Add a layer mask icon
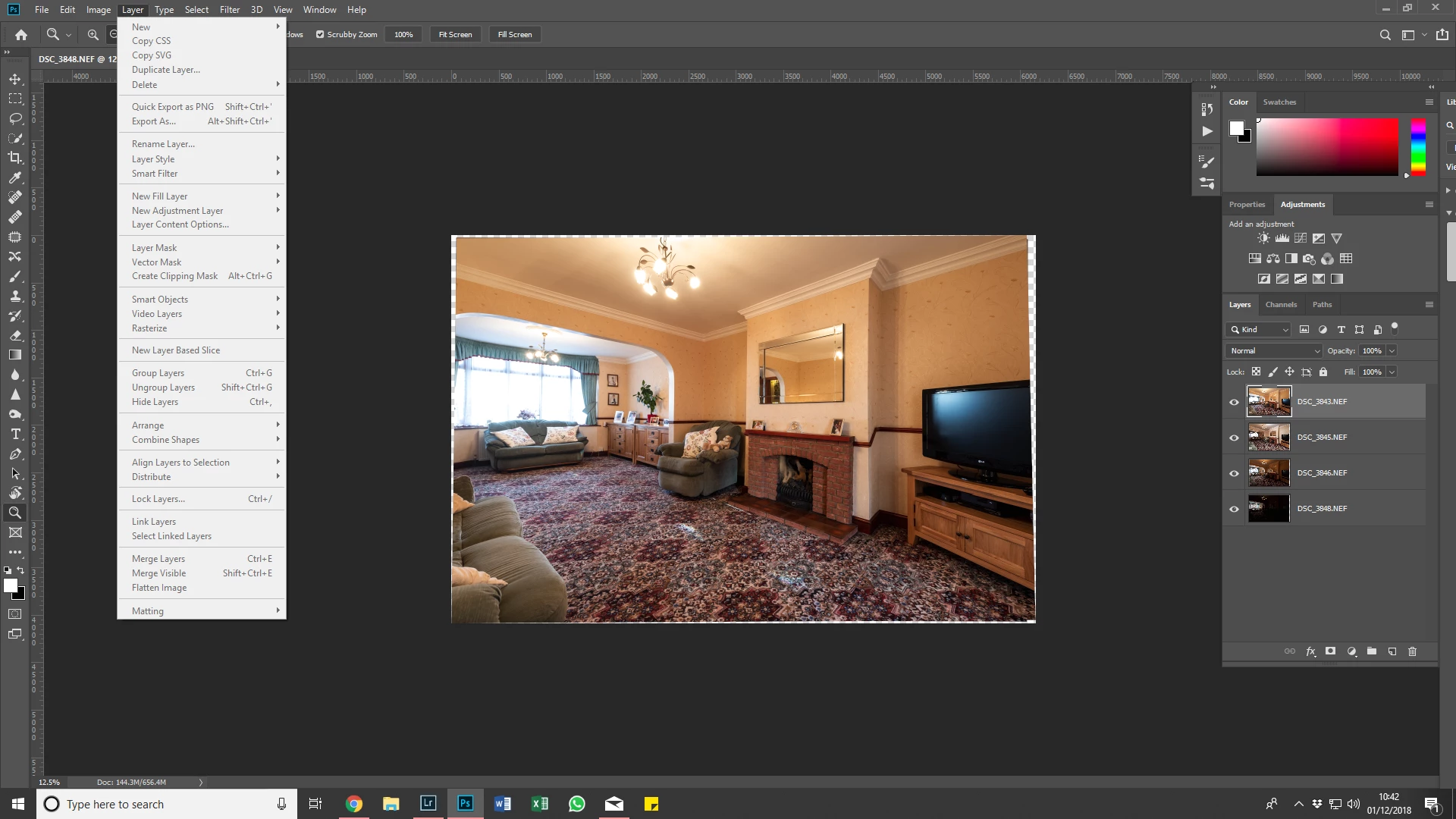1456x819 pixels. [x=1330, y=651]
